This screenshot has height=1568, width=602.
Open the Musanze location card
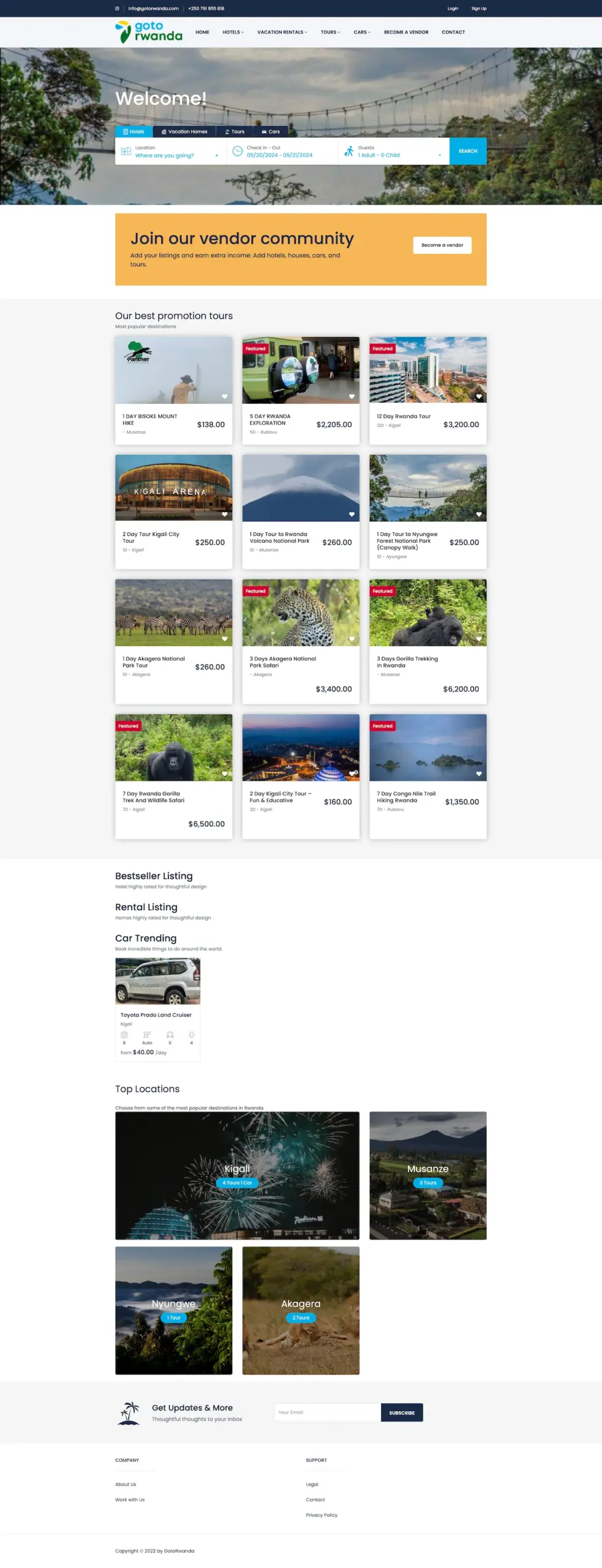pos(428,1175)
